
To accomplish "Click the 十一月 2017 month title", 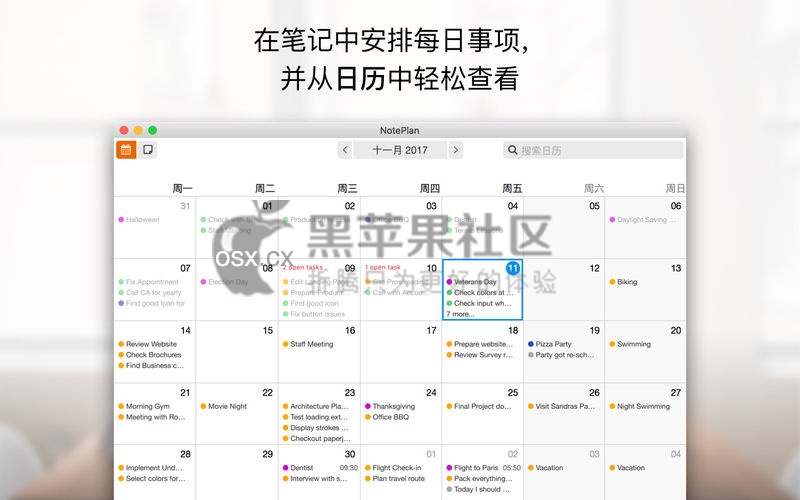I will tap(400, 150).
